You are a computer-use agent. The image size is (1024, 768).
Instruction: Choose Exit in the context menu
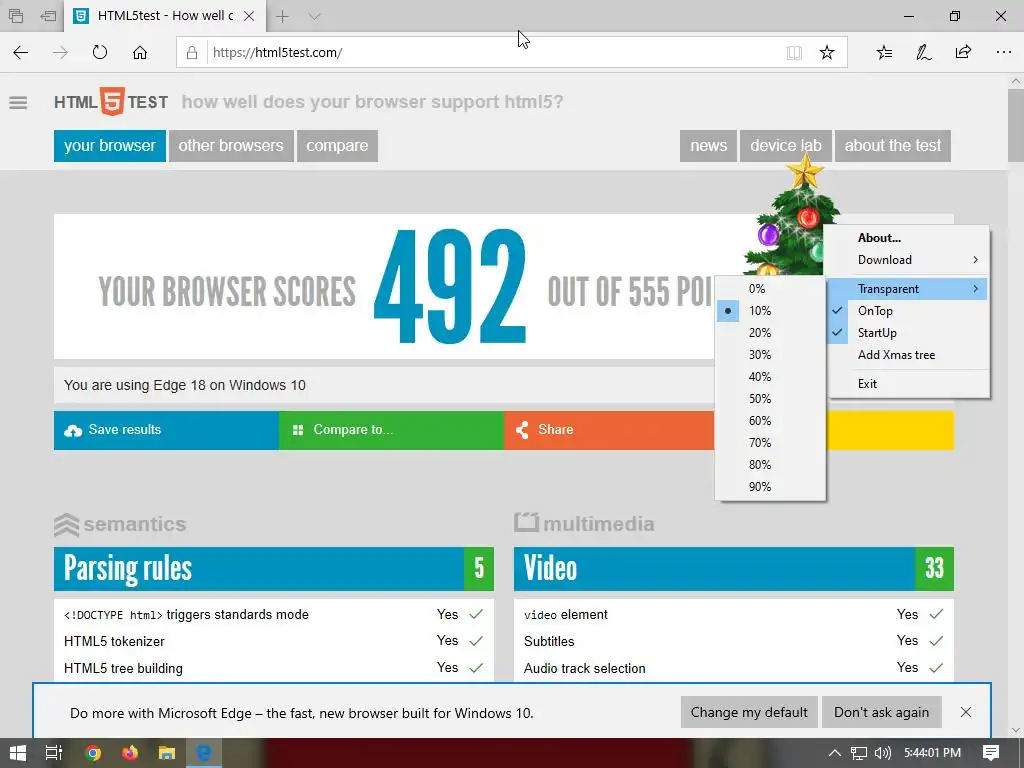[x=908, y=384]
